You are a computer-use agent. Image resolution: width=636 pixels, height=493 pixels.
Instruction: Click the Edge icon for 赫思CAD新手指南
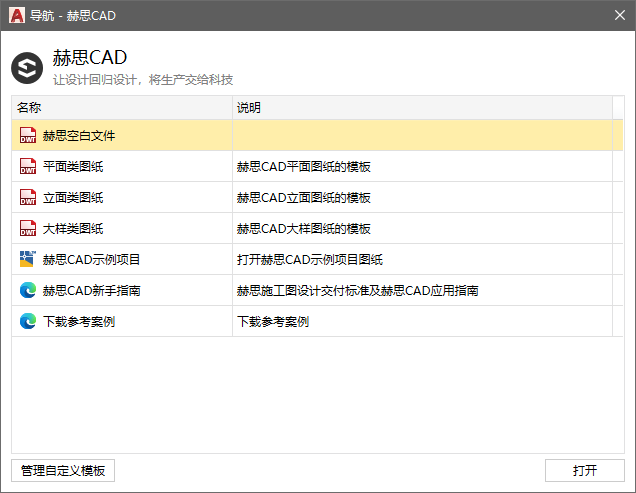coord(28,291)
